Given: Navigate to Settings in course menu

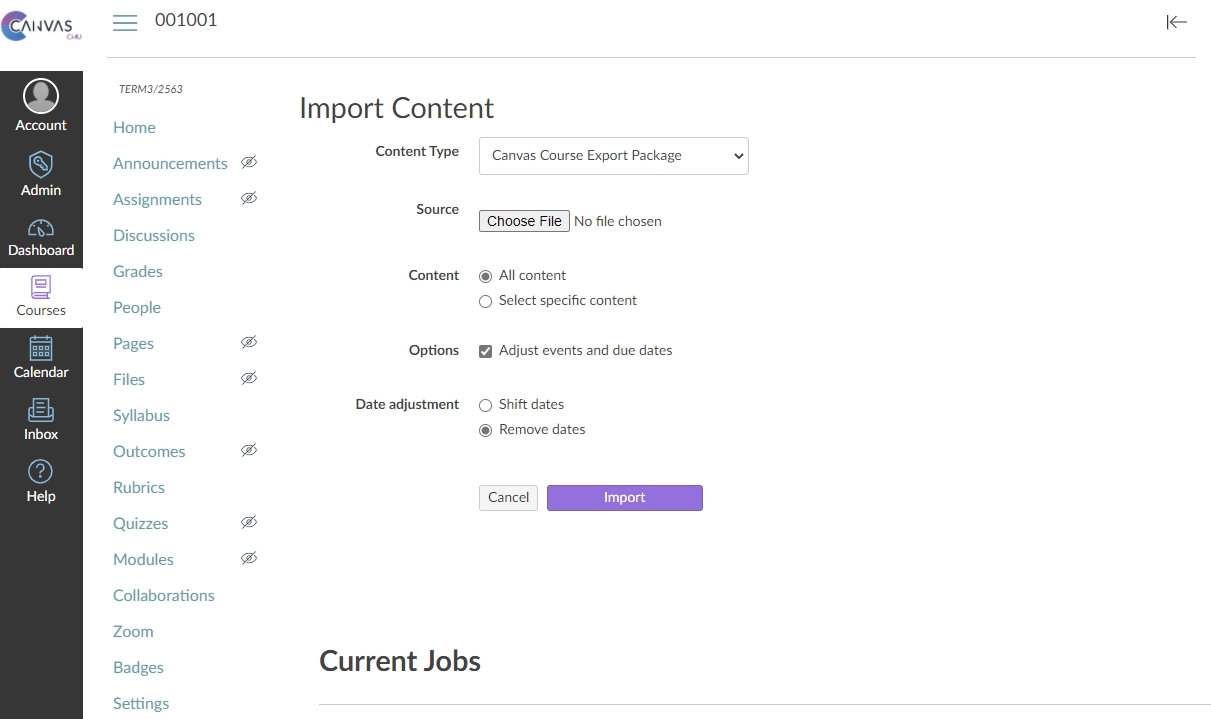Looking at the screenshot, I should 141,704.
